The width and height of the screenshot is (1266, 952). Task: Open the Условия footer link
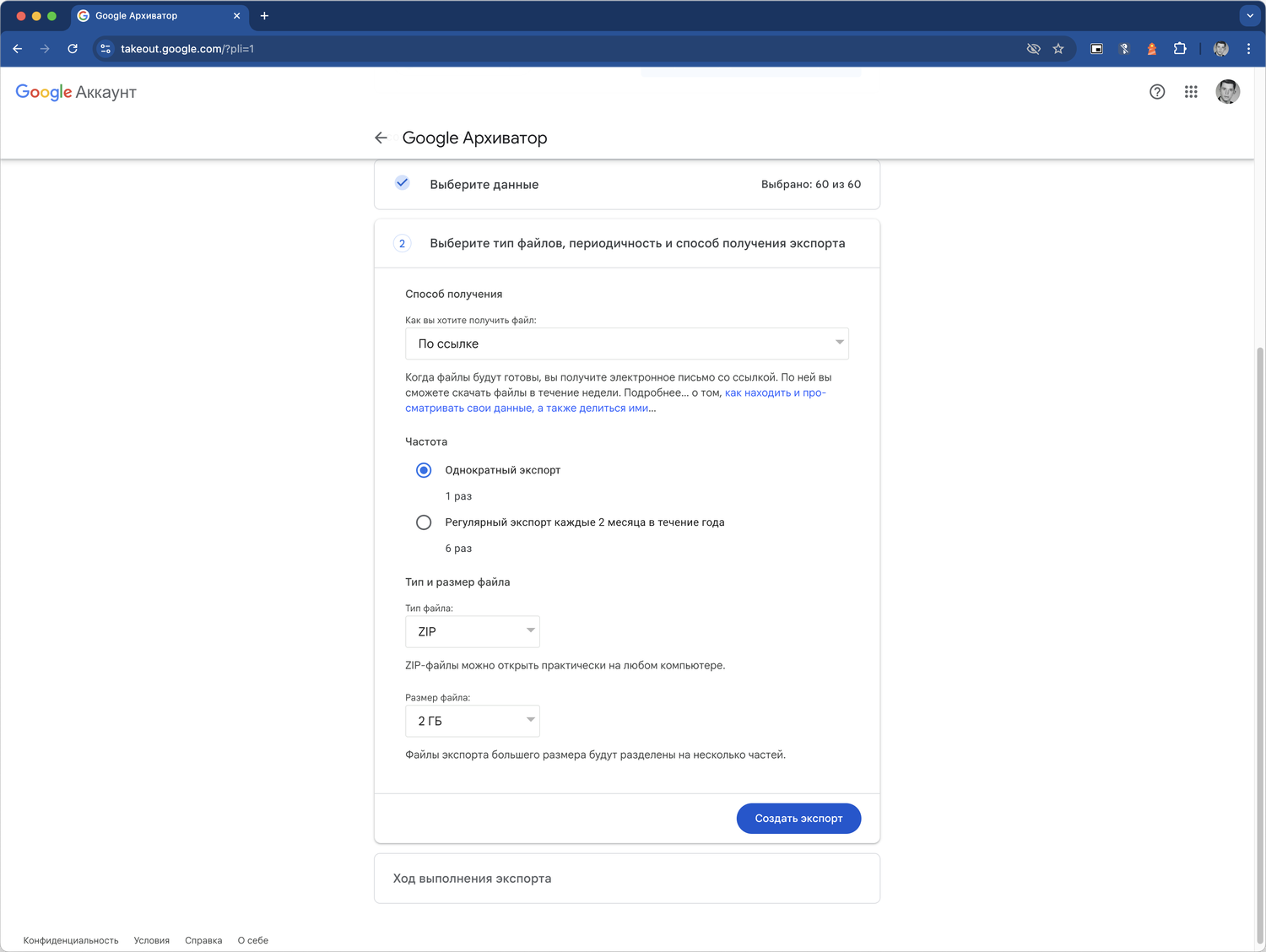pyautogui.click(x=152, y=940)
